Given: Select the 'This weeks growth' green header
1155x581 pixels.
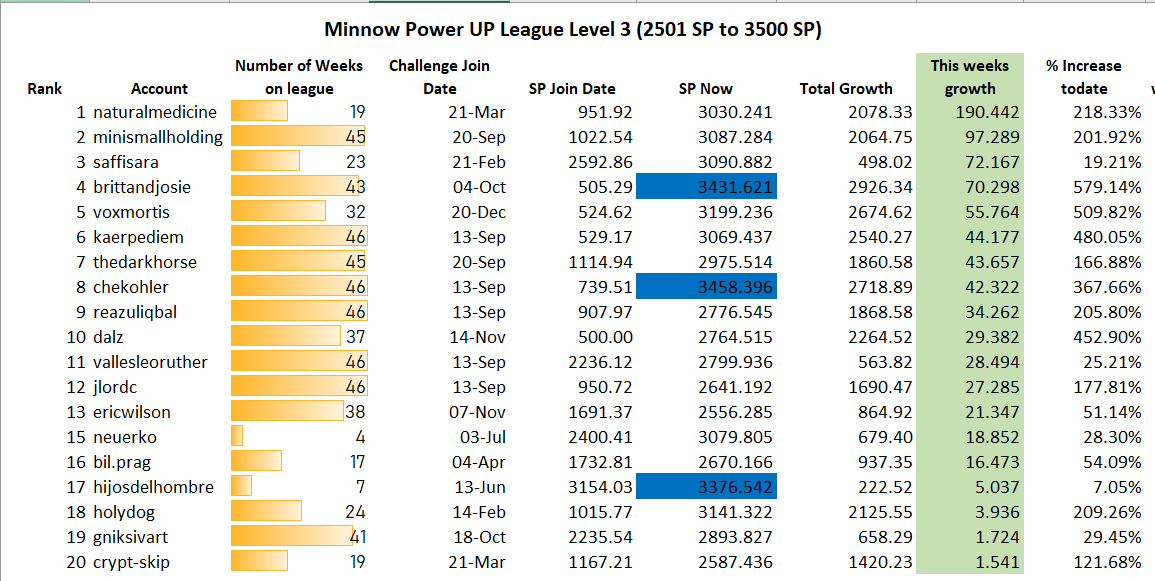Looking at the screenshot, I should coord(969,77).
